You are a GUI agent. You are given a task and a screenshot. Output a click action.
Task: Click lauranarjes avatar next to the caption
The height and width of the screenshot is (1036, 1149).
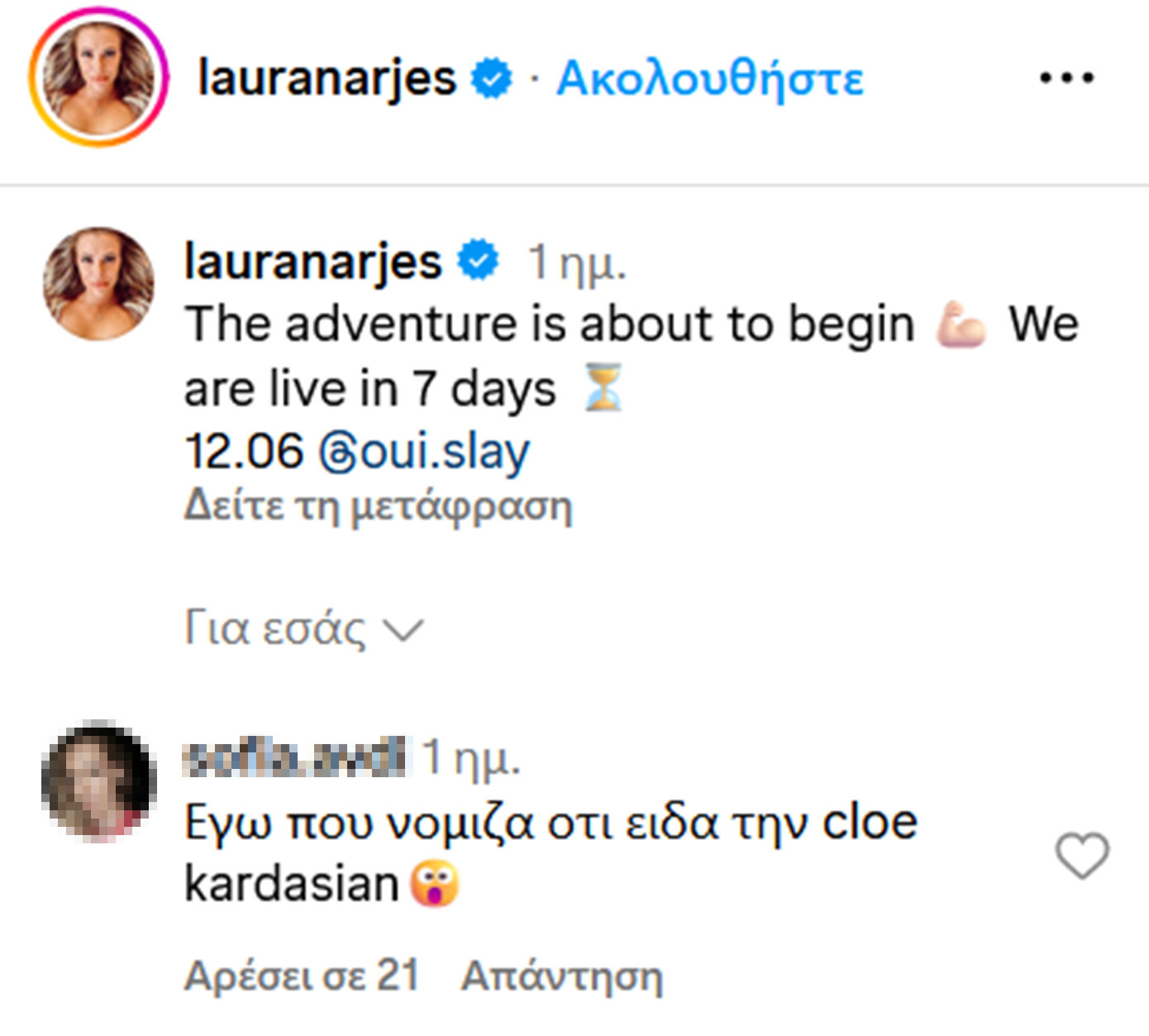point(98,284)
